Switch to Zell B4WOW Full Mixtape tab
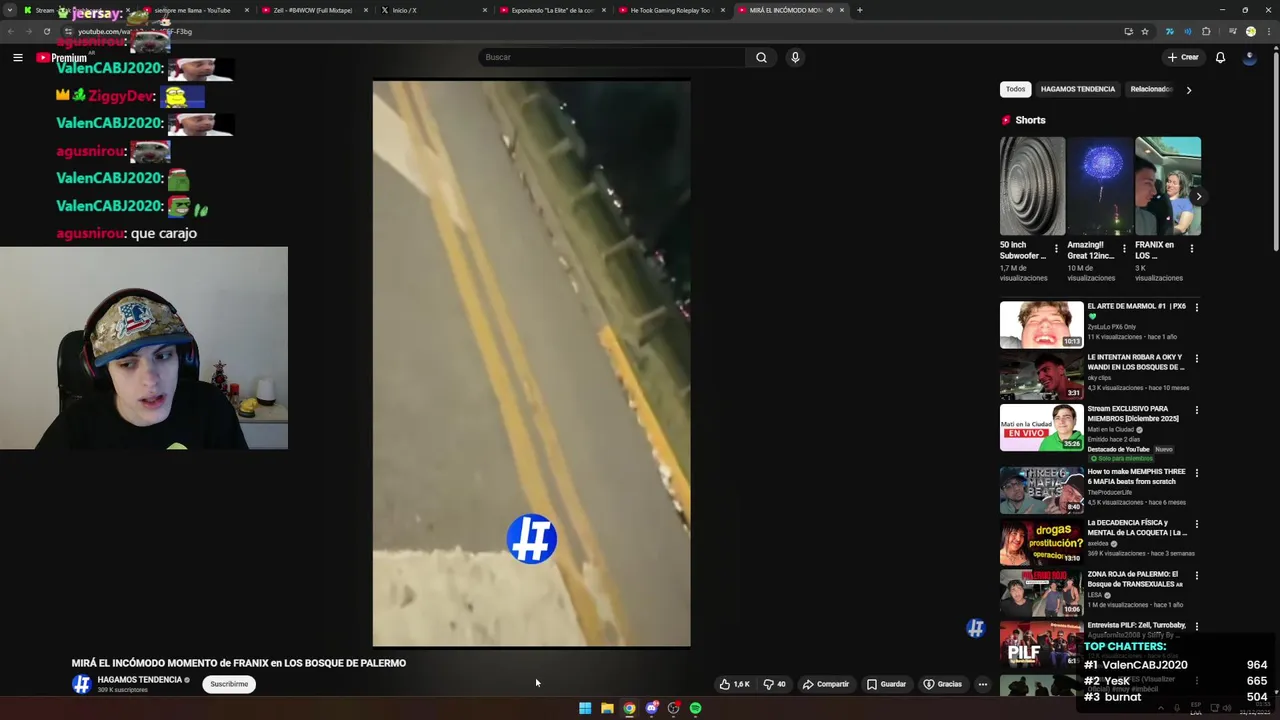 click(314, 10)
